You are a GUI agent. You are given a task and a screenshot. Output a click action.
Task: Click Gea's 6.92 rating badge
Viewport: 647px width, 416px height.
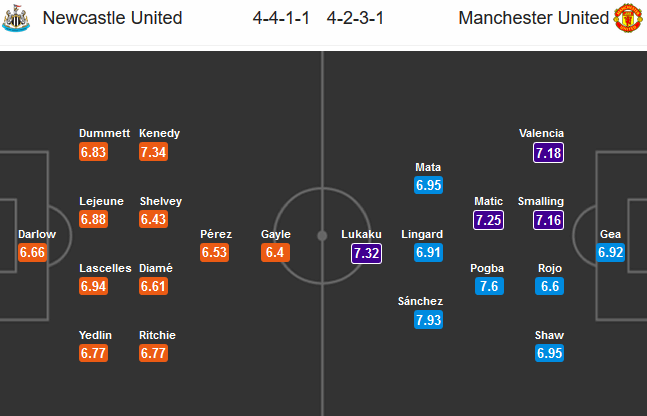click(x=610, y=253)
